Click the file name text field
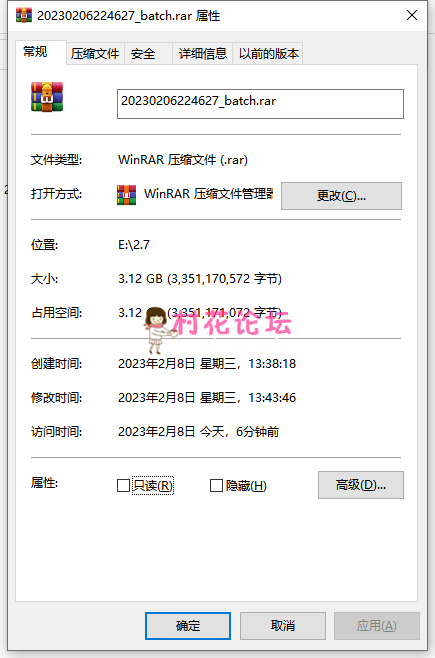The width and height of the screenshot is (435, 658). tap(260, 104)
